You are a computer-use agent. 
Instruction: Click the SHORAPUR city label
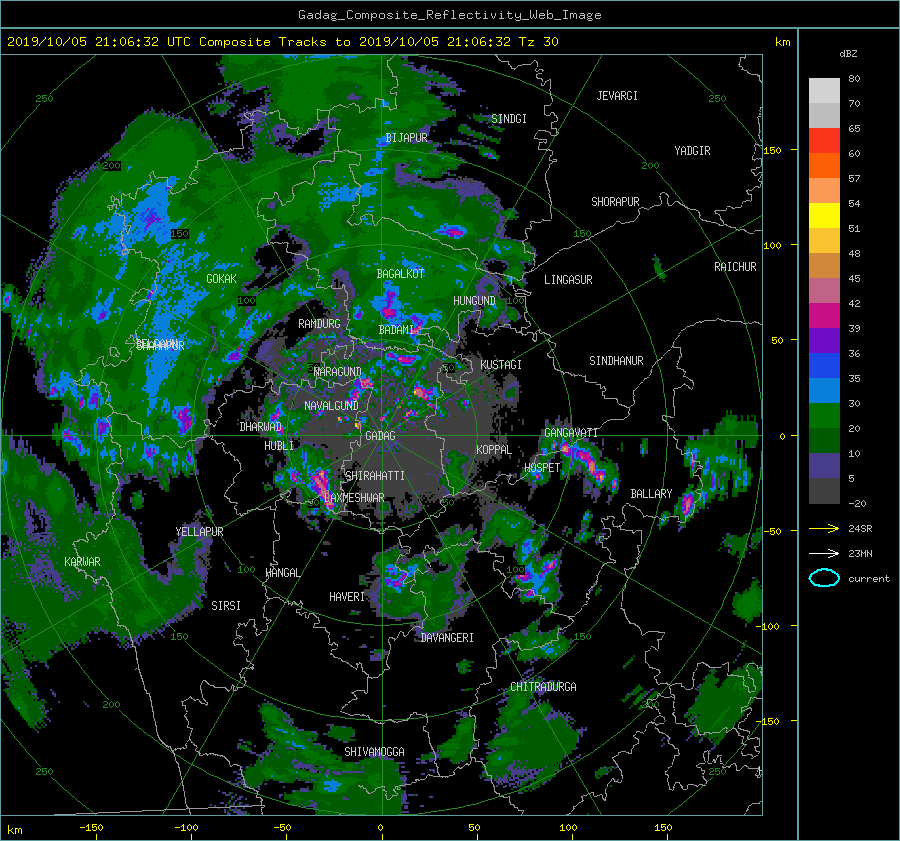pos(615,202)
